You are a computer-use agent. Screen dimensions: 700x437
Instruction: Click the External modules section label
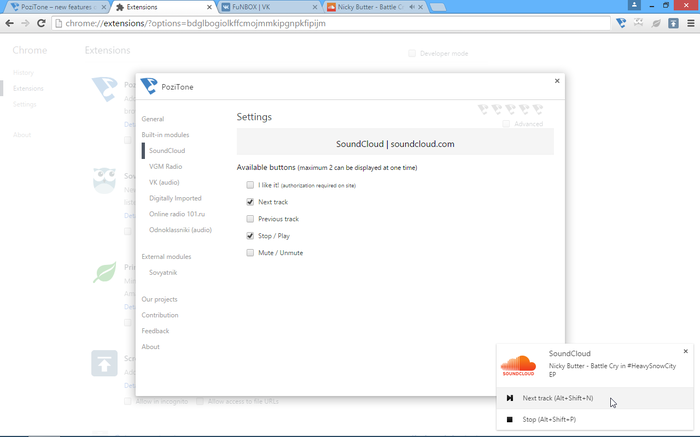166,257
